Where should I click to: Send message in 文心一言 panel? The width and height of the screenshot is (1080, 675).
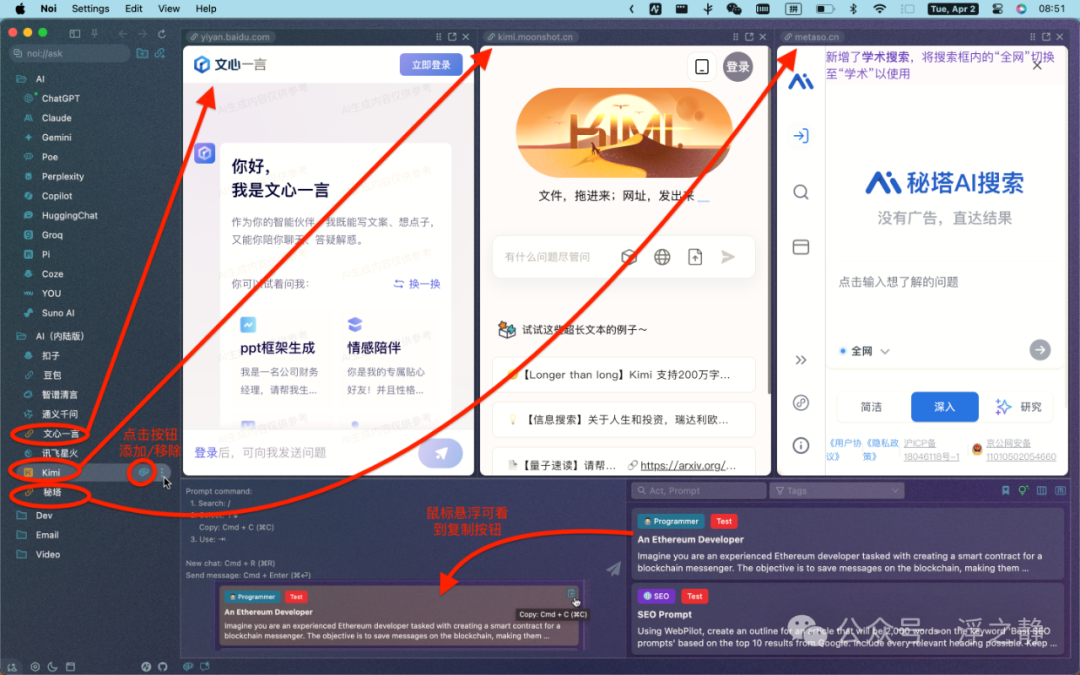pos(440,453)
